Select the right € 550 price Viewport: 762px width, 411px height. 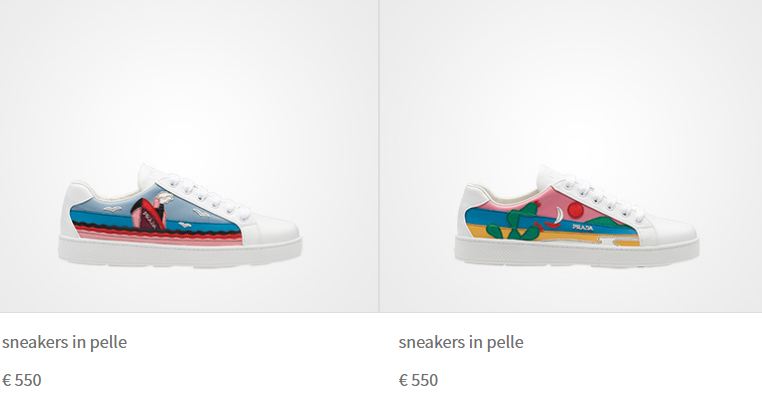pos(418,380)
